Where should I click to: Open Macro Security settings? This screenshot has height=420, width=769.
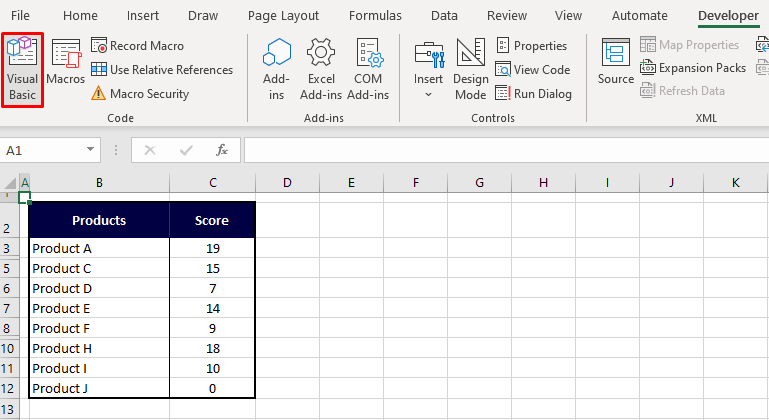tap(140, 93)
